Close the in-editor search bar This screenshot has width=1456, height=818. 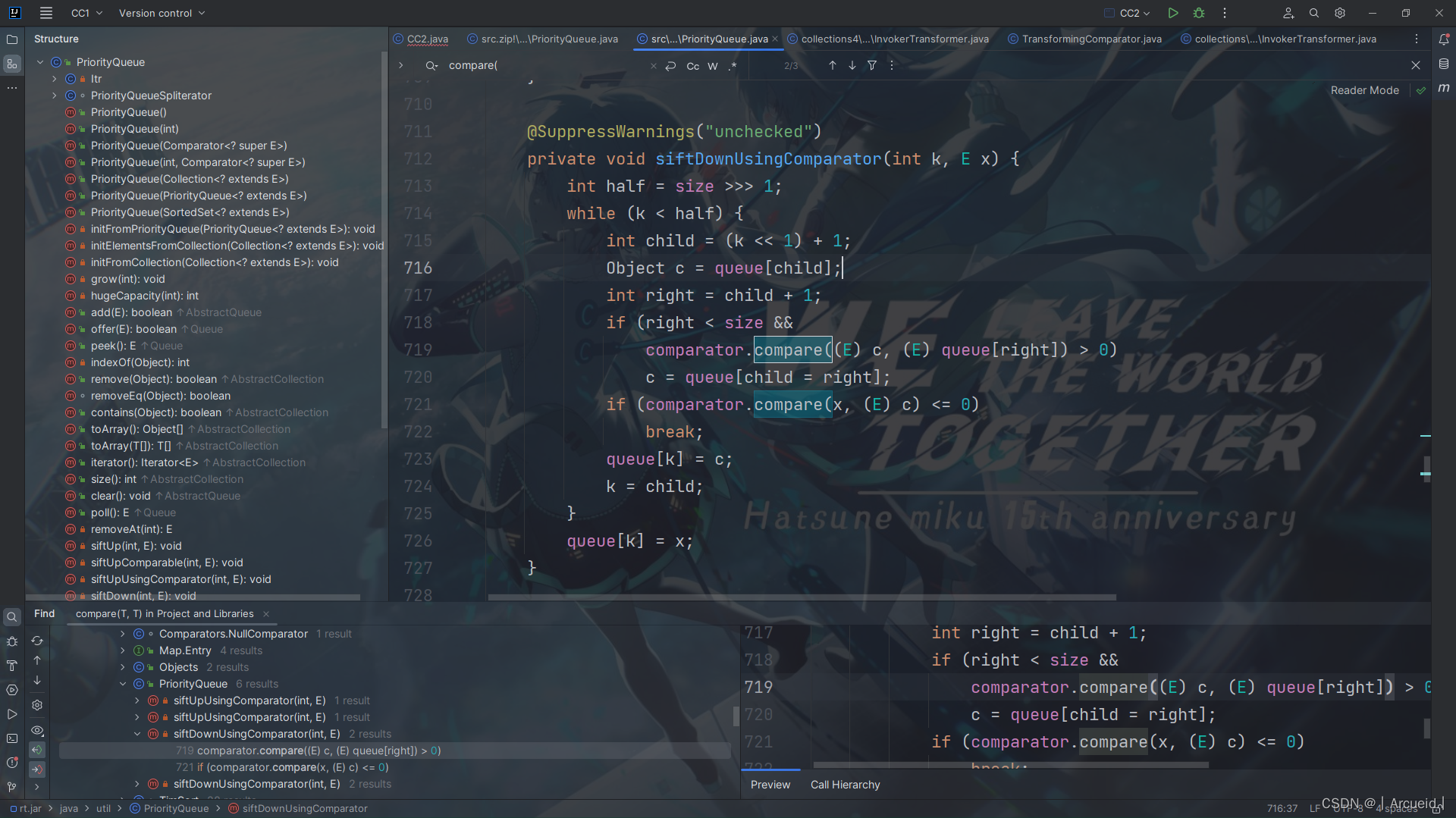pyautogui.click(x=1416, y=65)
